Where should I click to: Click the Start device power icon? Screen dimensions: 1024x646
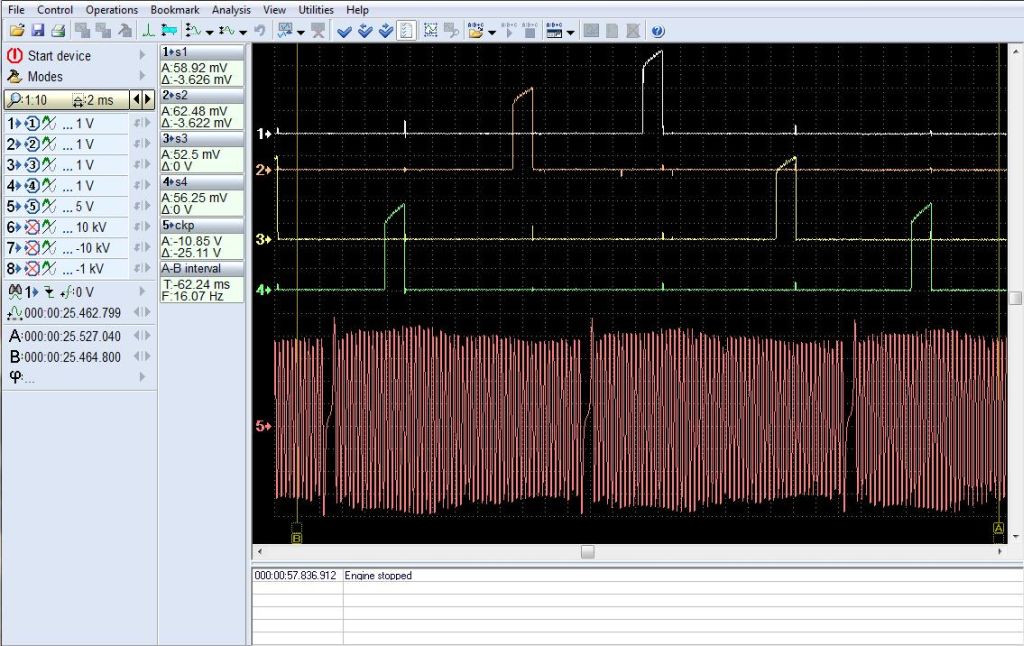[x=15, y=56]
